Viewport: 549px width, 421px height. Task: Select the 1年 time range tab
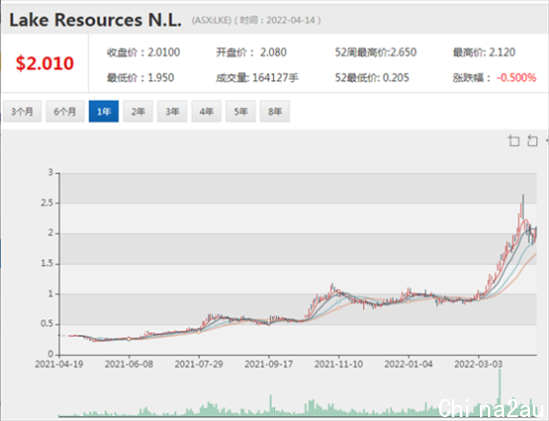pyautogui.click(x=104, y=111)
